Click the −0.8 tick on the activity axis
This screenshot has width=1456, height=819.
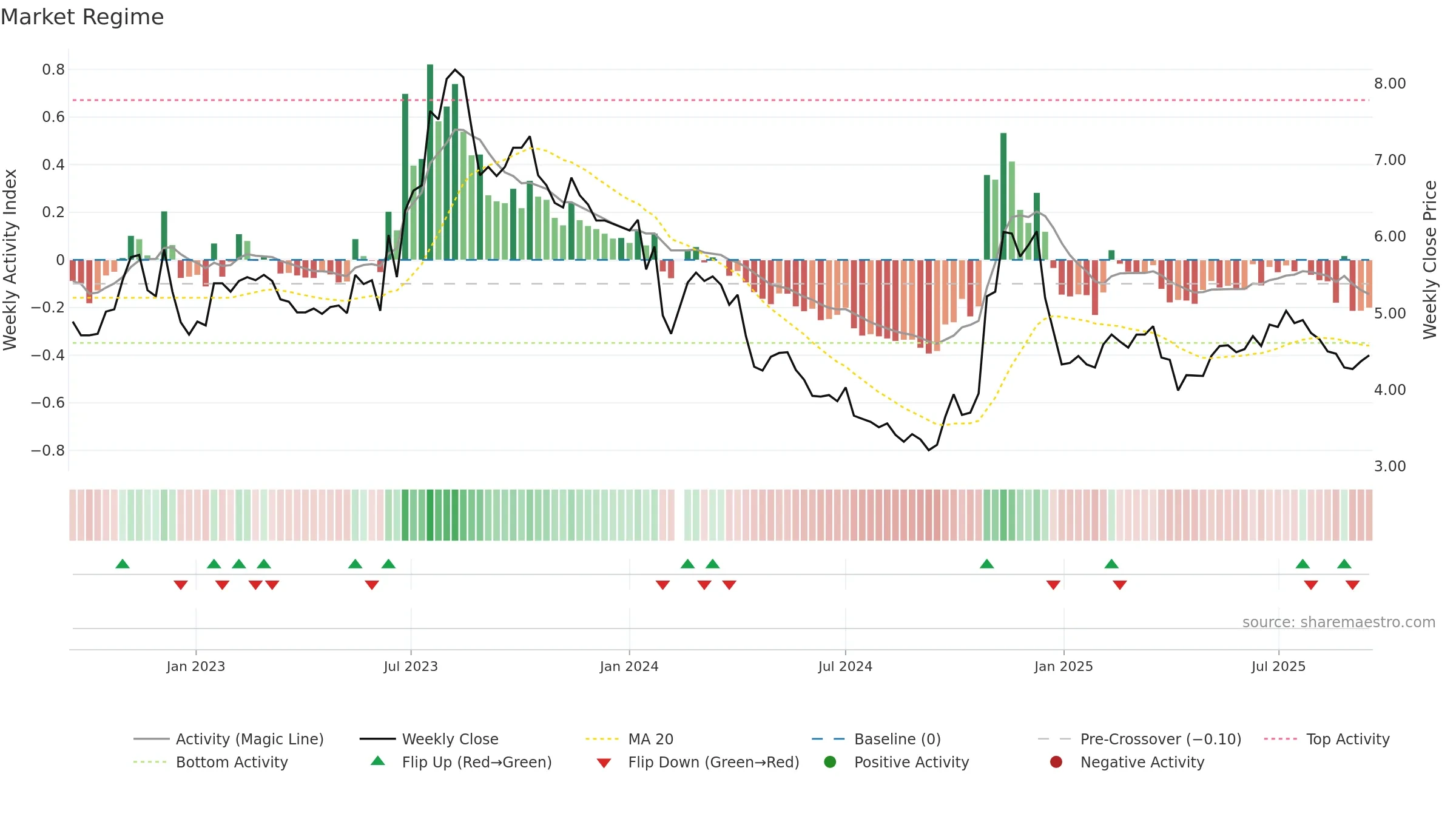click(x=47, y=451)
